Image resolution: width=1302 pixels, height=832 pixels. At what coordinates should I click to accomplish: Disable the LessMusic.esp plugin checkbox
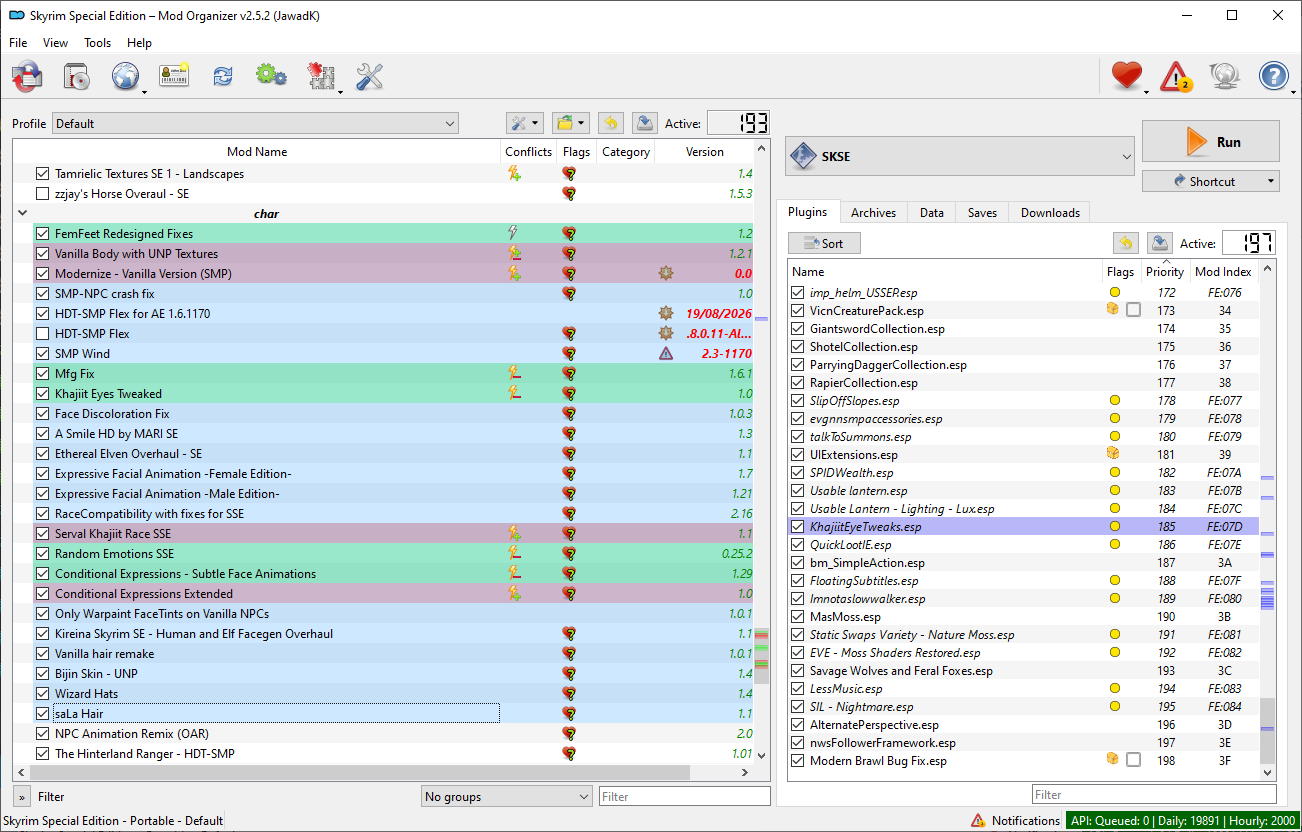click(x=797, y=688)
